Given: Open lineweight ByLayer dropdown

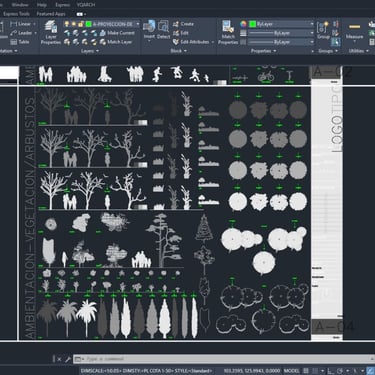Looking at the screenshot, I should click(312, 33).
